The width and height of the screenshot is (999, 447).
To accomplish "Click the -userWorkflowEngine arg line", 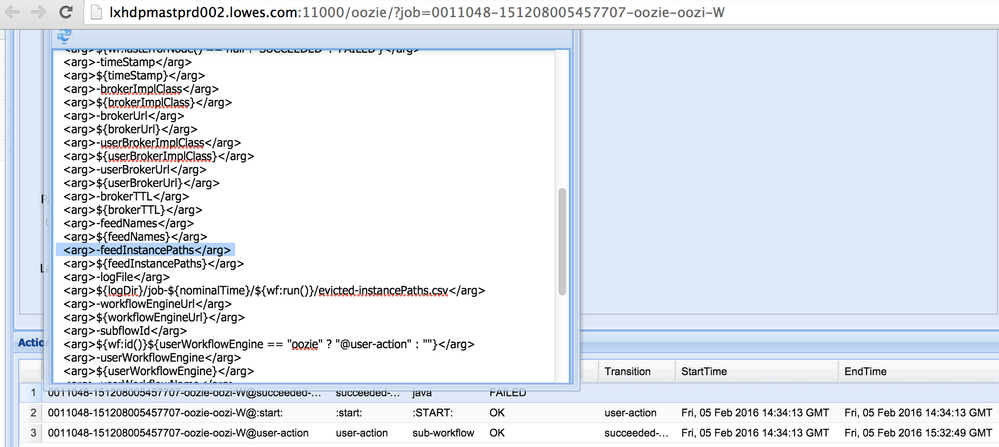I will point(152,357).
